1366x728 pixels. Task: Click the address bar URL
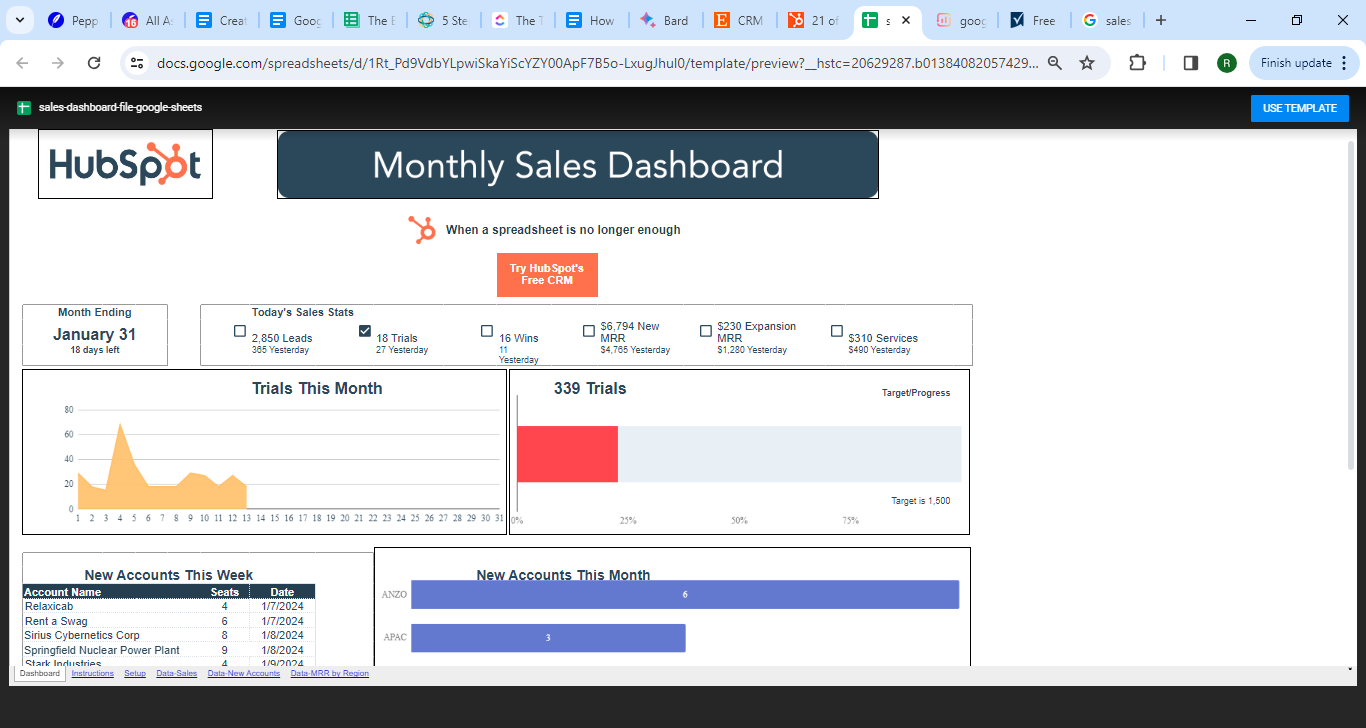[x=597, y=63]
